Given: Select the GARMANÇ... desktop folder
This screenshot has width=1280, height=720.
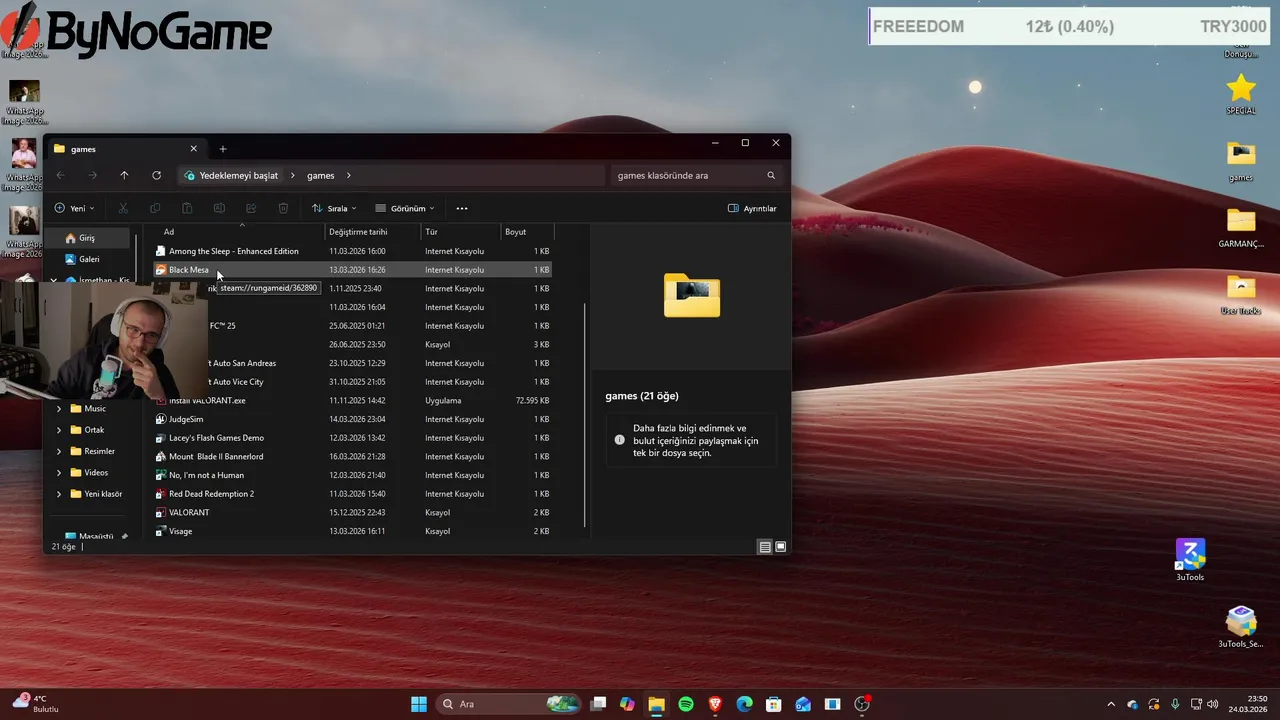Looking at the screenshot, I should tap(1241, 228).
